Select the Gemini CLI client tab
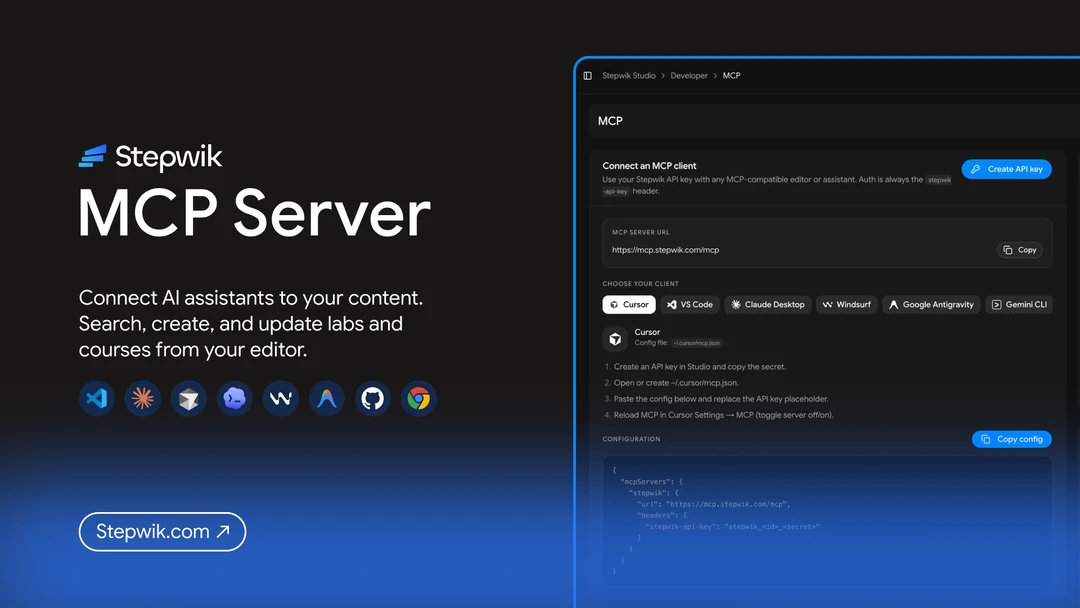 (1019, 304)
